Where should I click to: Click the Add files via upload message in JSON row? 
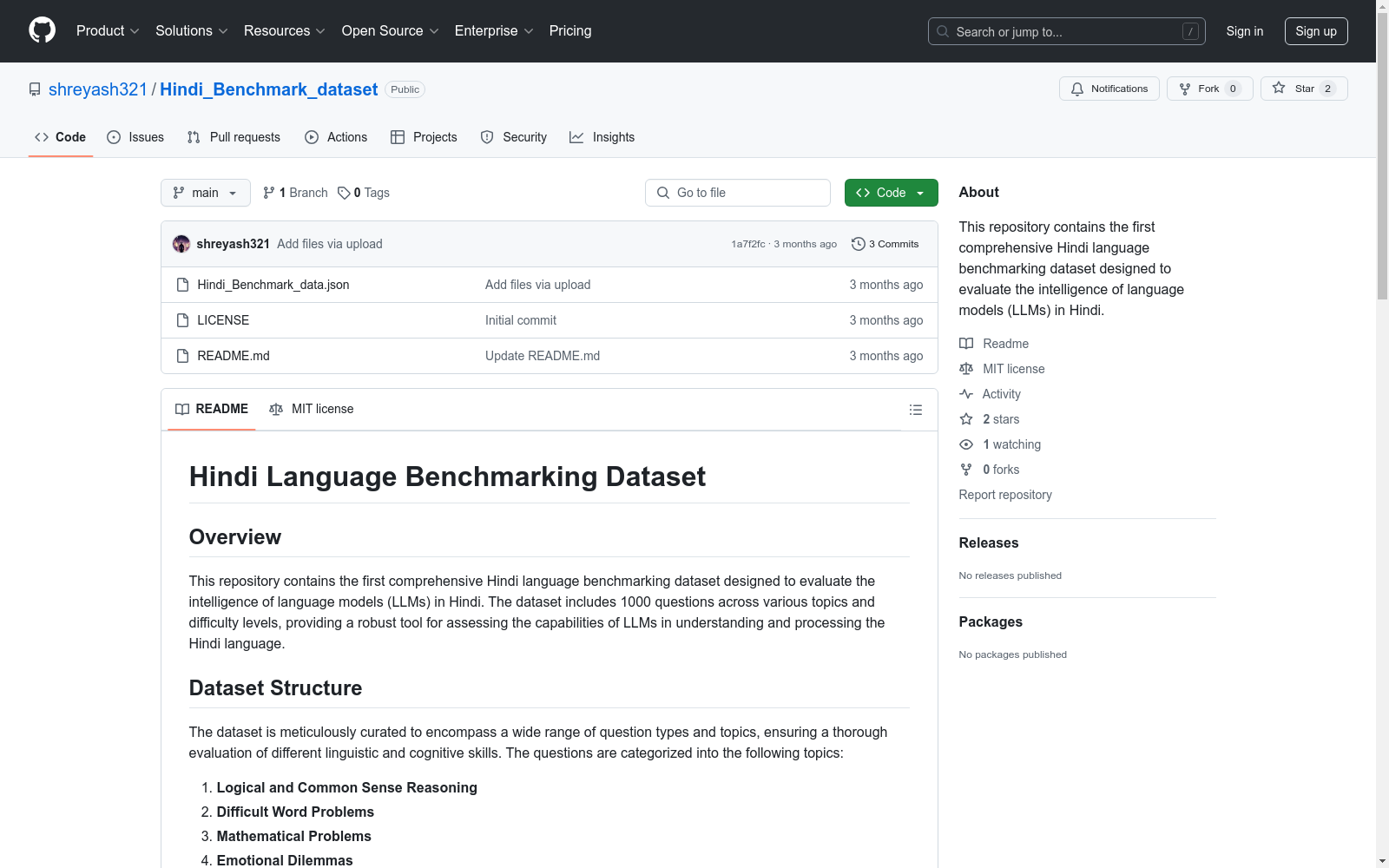point(537,285)
